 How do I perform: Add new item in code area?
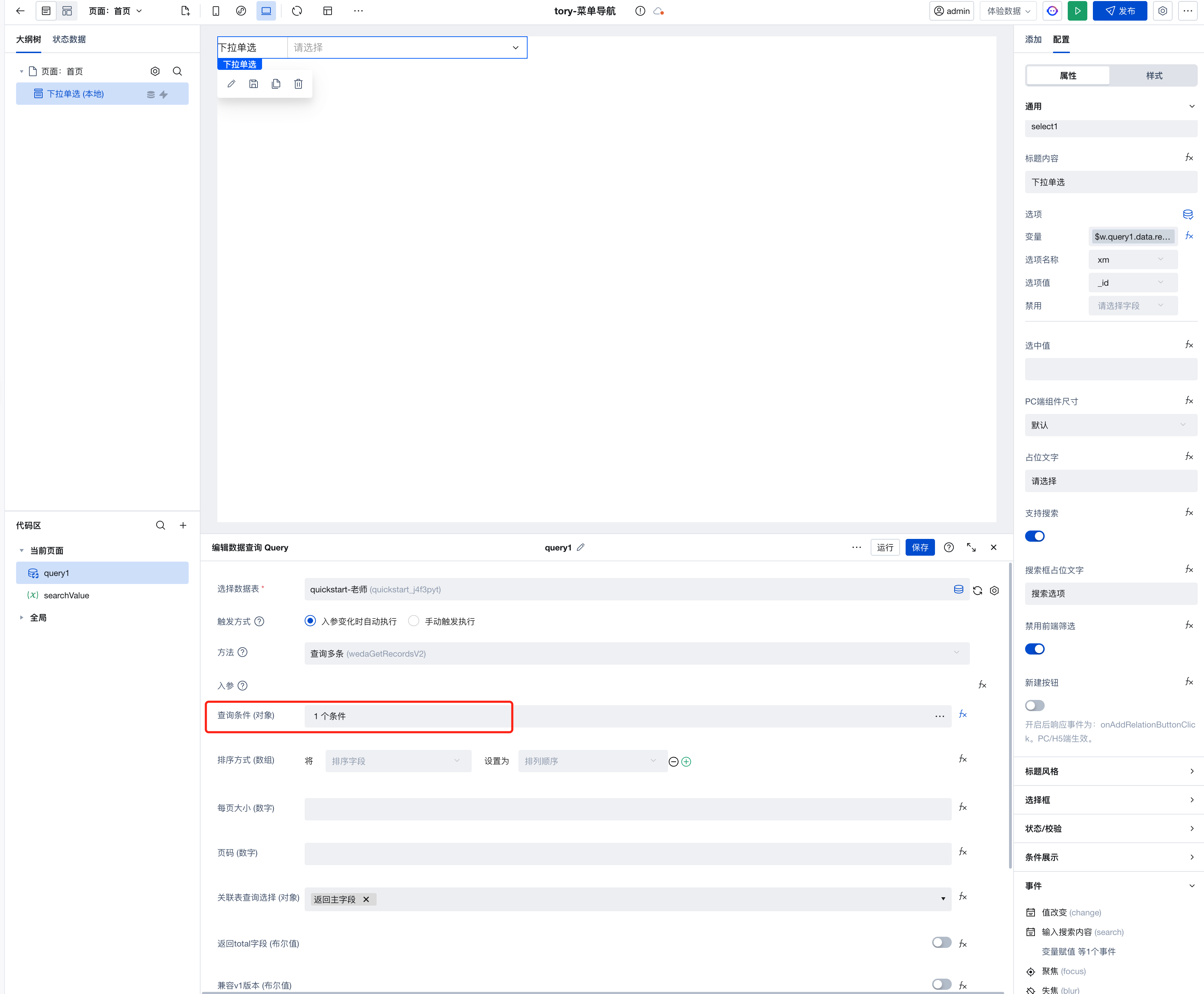[183, 525]
